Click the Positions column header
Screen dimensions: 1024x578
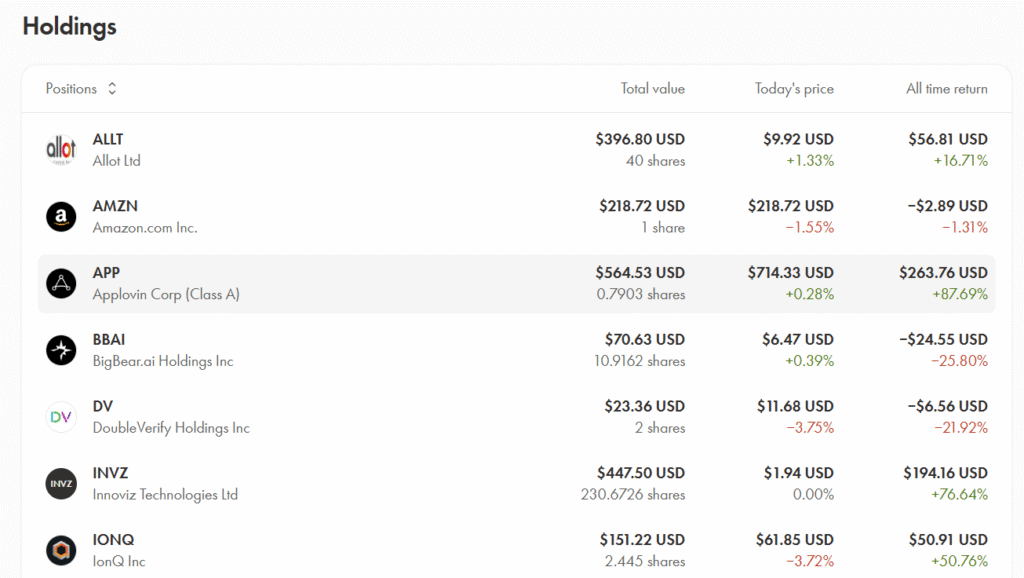pos(71,89)
